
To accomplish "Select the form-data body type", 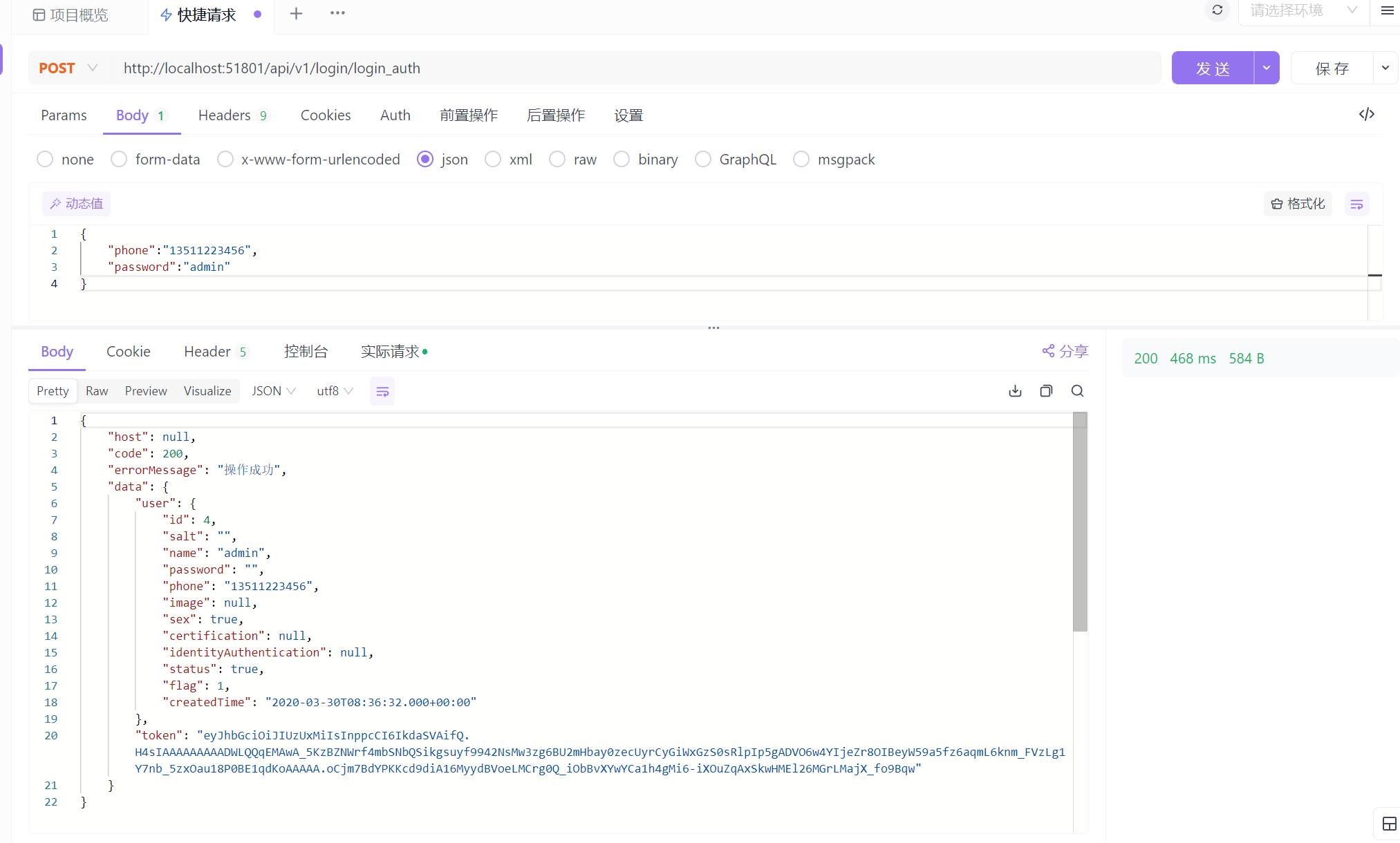I will click(x=119, y=160).
